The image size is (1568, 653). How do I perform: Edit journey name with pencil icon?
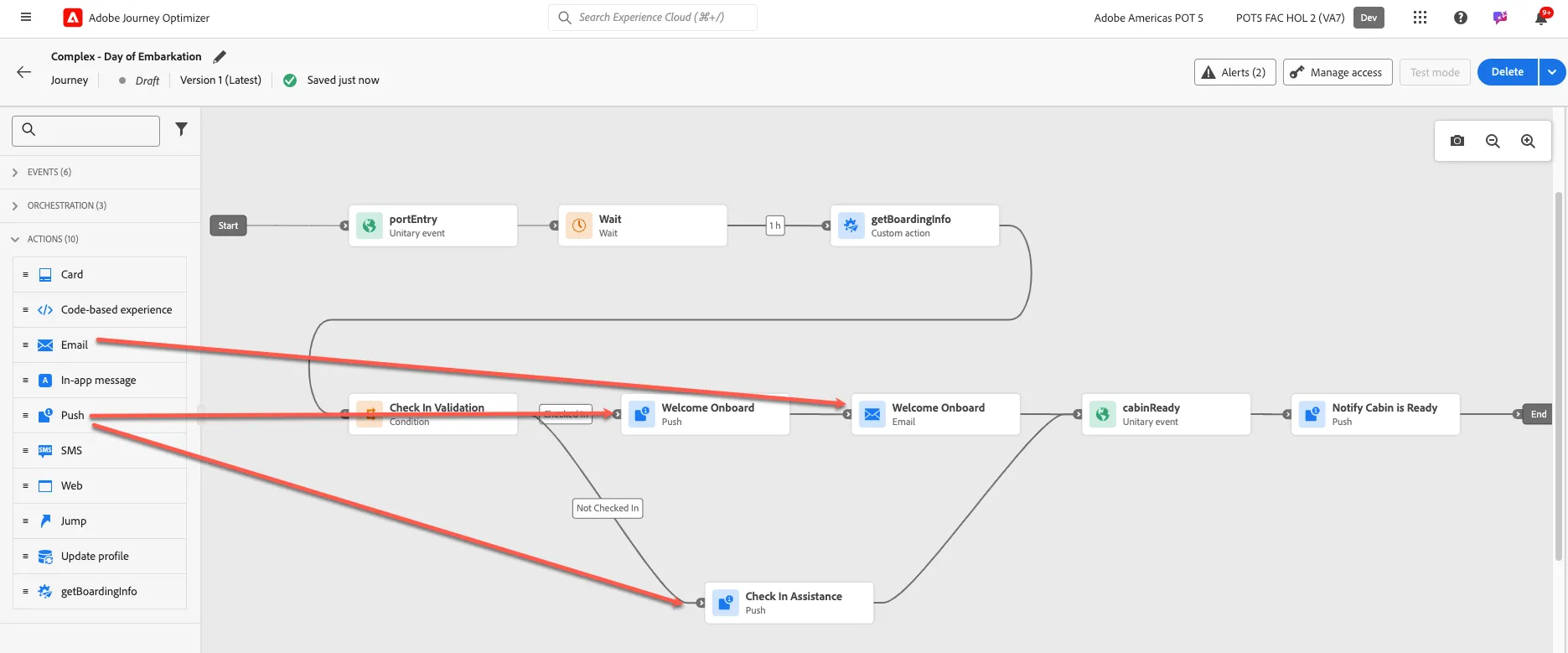point(220,57)
